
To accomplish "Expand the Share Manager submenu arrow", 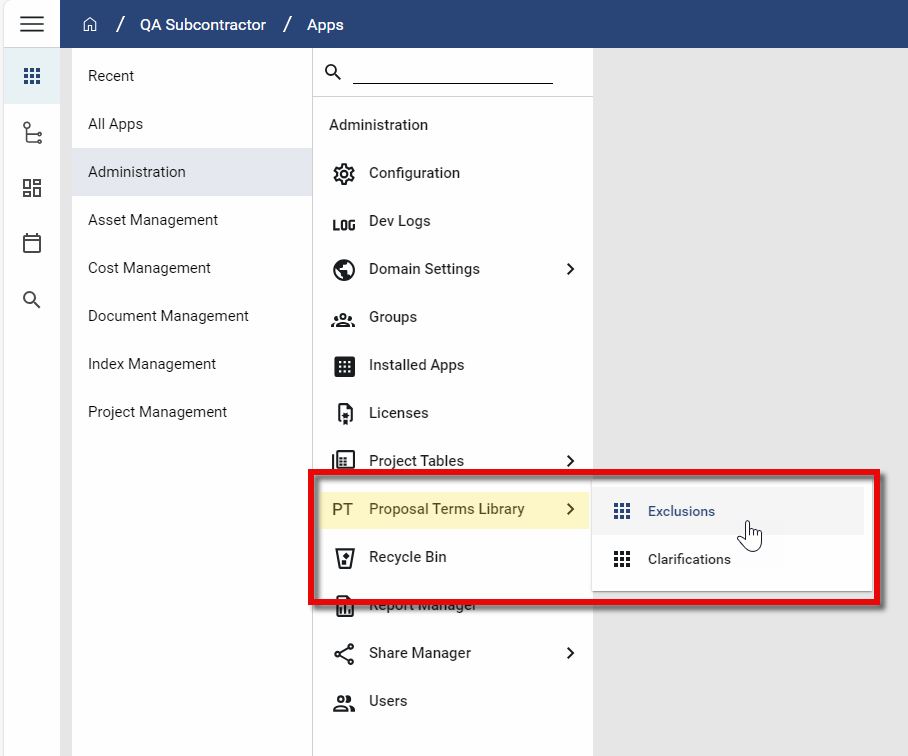I will [x=570, y=653].
